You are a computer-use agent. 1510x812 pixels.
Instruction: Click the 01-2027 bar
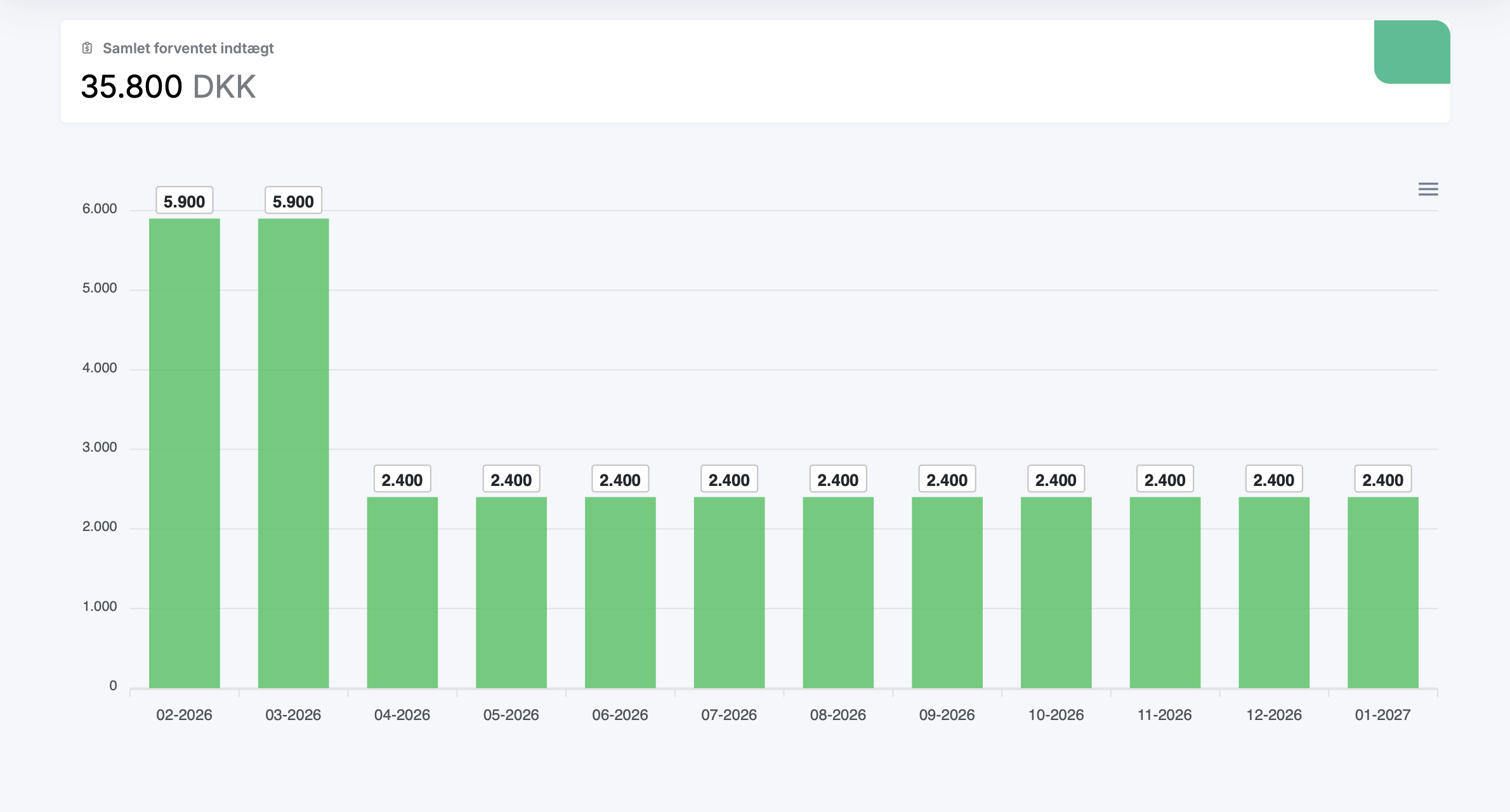(x=1382, y=592)
